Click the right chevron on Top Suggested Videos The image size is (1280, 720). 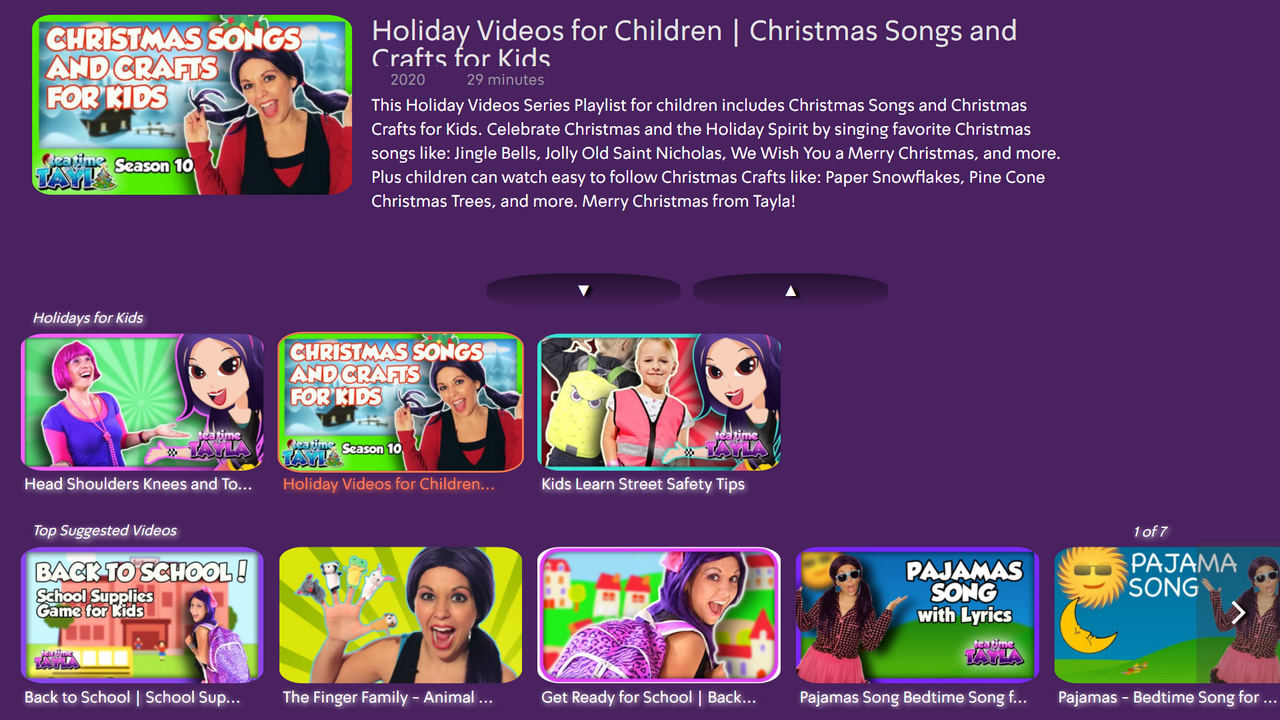1238,612
